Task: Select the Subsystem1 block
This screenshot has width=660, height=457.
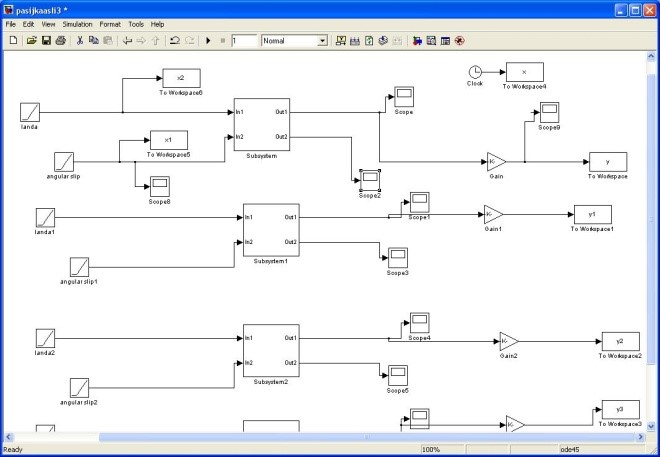Action: [x=270, y=229]
